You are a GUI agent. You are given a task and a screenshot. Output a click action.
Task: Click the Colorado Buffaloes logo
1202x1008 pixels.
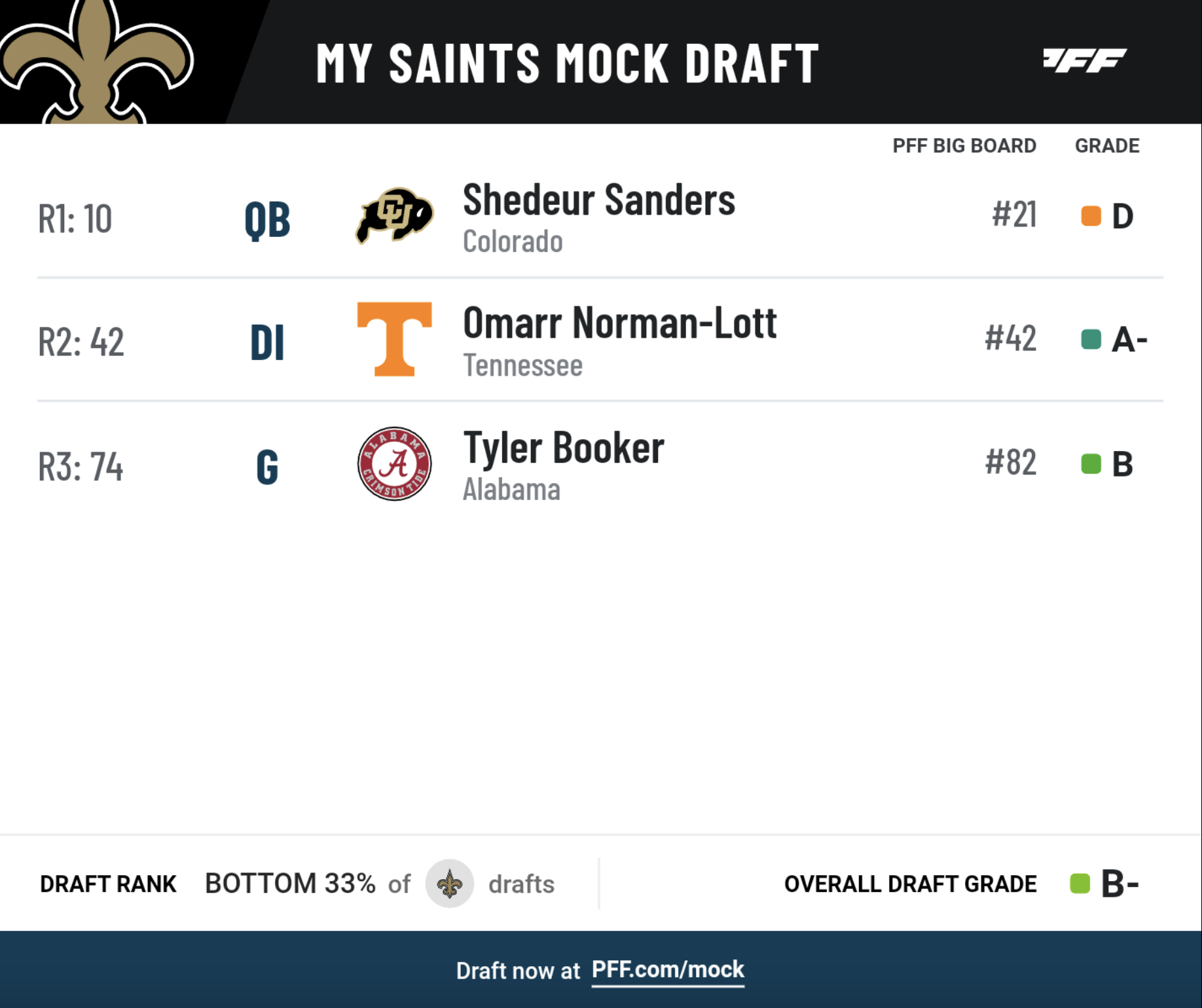[x=394, y=215]
